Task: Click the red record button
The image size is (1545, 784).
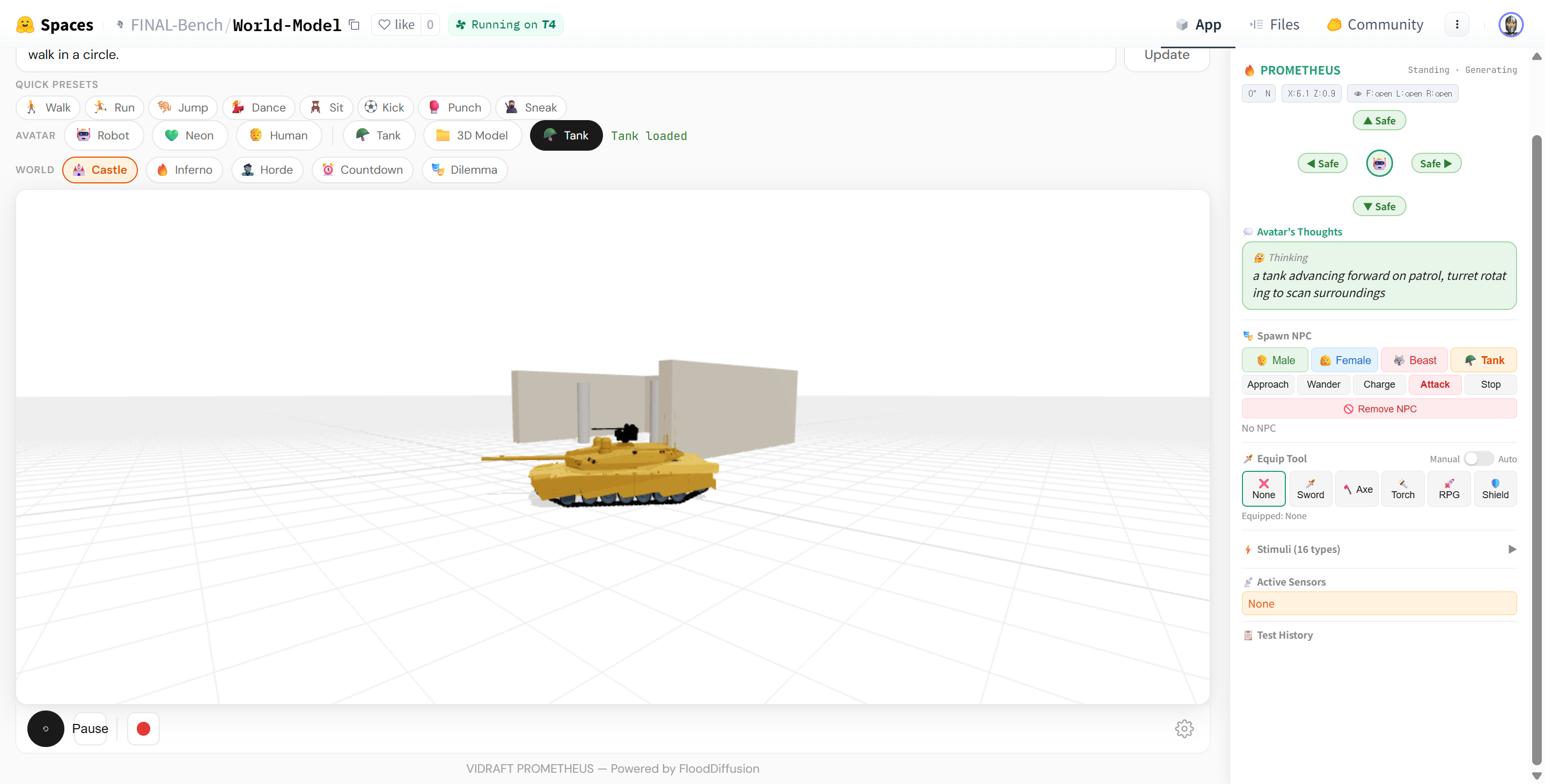Action: coord(143,728)
